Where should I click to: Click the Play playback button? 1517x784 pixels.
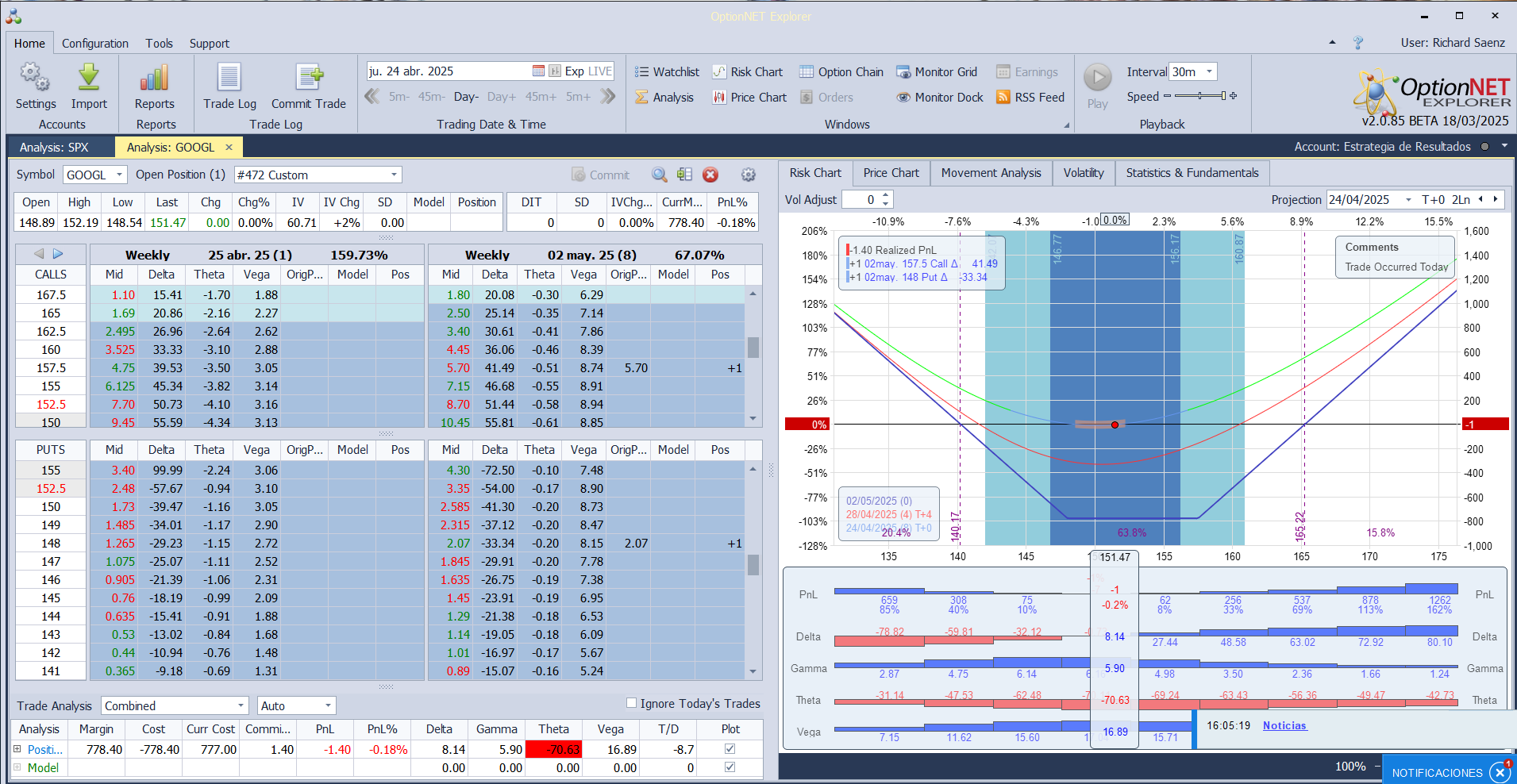tap(1098, 78)
